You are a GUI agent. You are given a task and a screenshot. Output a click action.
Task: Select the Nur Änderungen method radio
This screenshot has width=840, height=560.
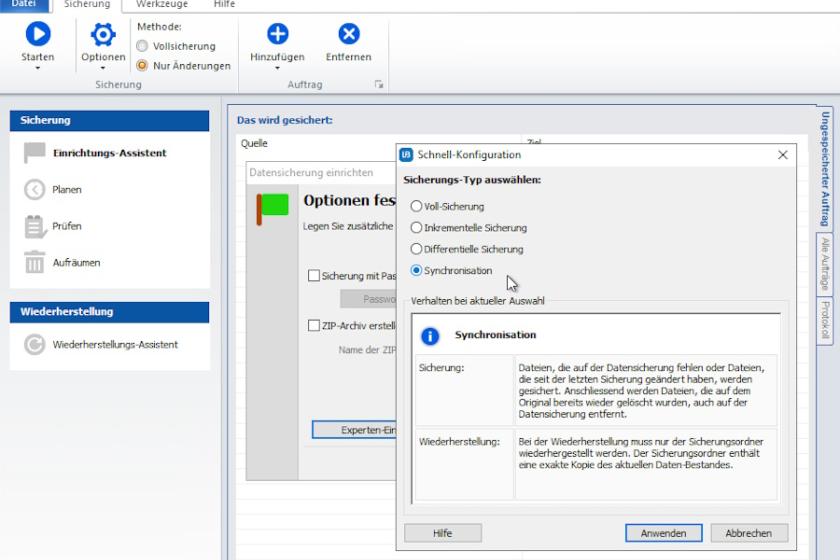coord(142,65)
